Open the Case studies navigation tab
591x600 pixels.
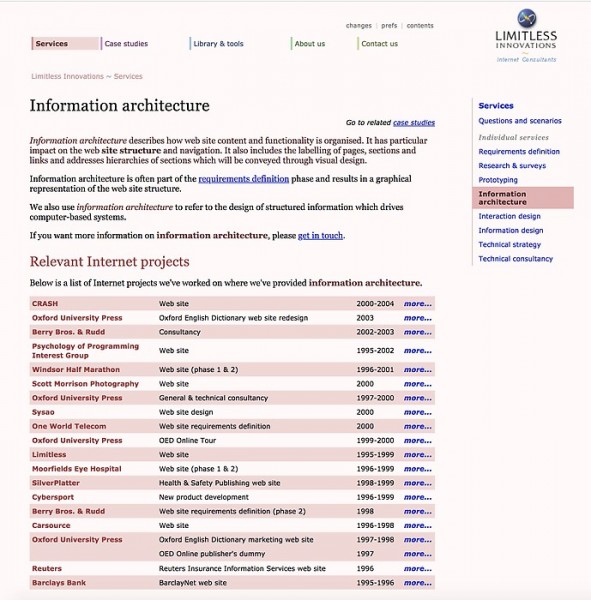coord(126,44)
